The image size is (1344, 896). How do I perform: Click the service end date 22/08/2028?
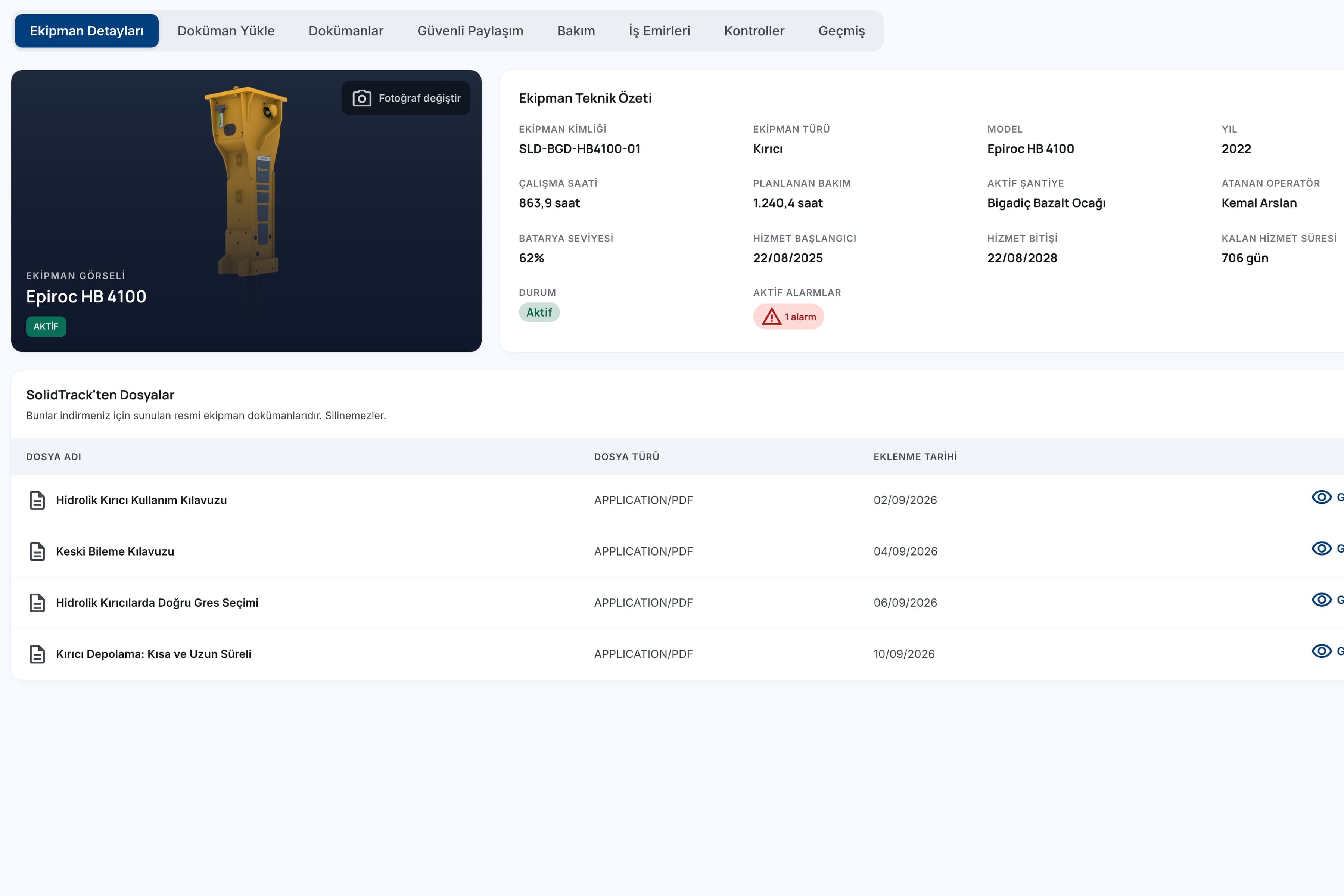click(1022, 258)
